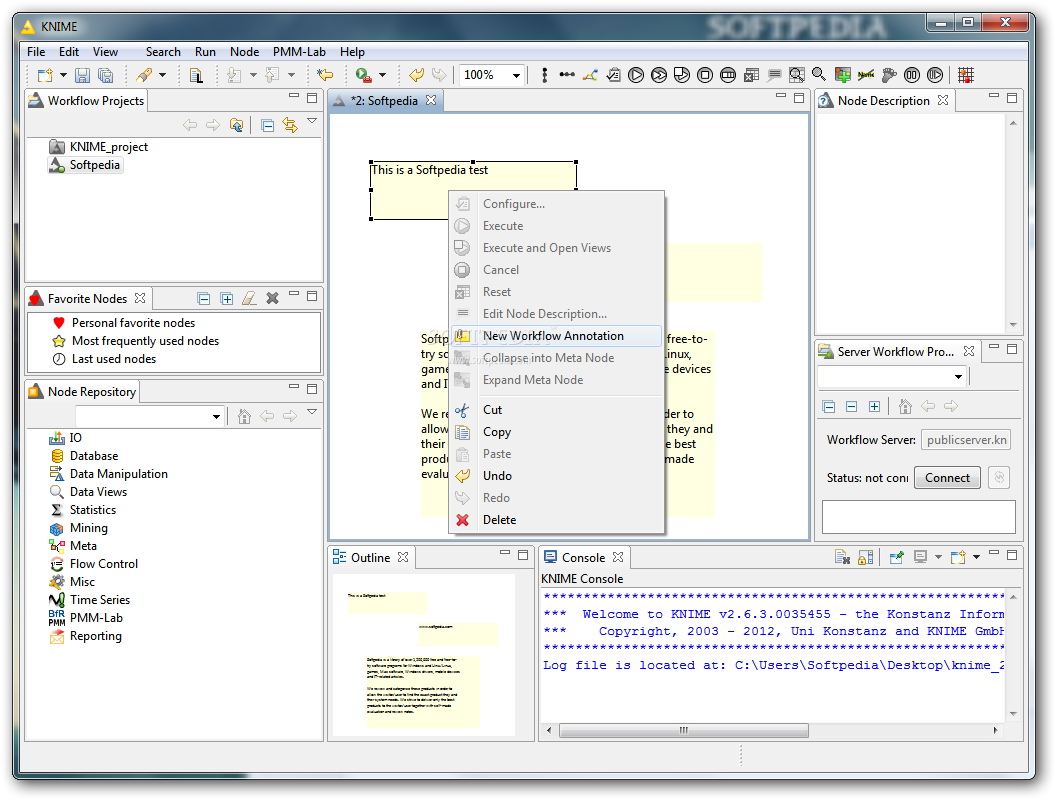This screenshot has height=800, width=1056.
Task: Select the PMM-Lab repository entry
Action: point(96,618)
